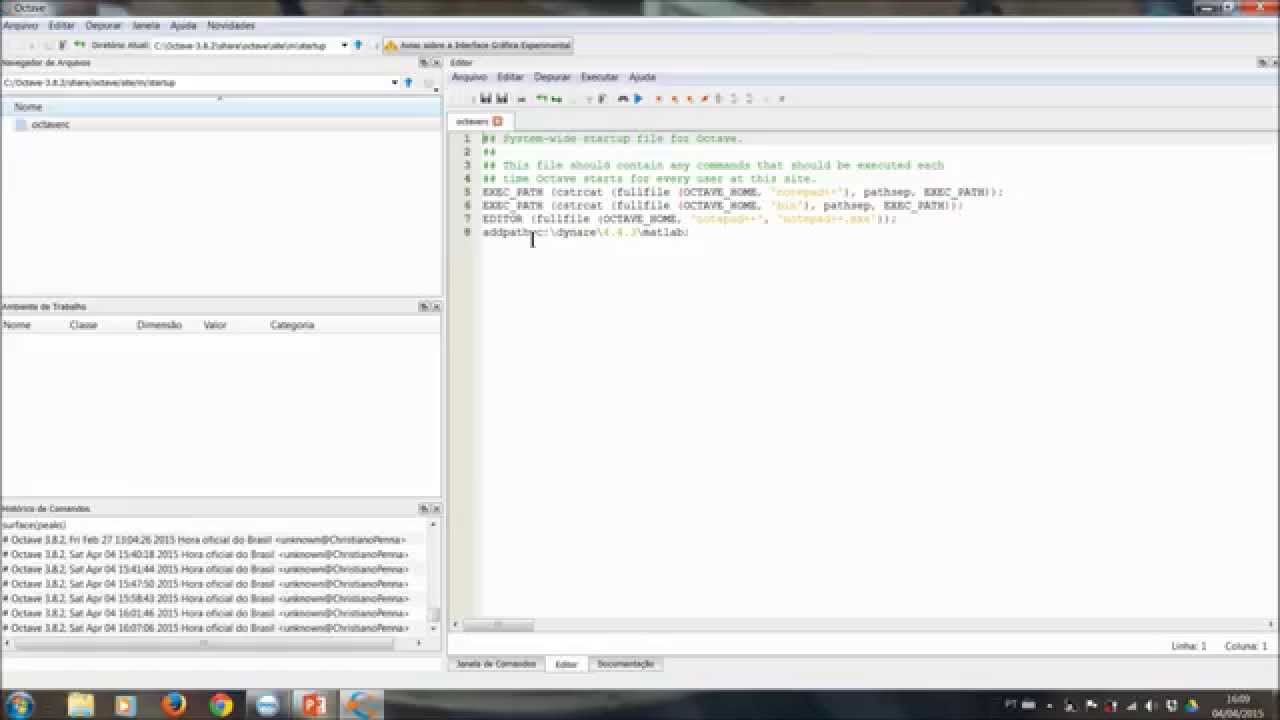This screenshot has width=1280, height=720.
Task: Click the parent directory arrow in main toolbar
Action: tap(358, 45)
